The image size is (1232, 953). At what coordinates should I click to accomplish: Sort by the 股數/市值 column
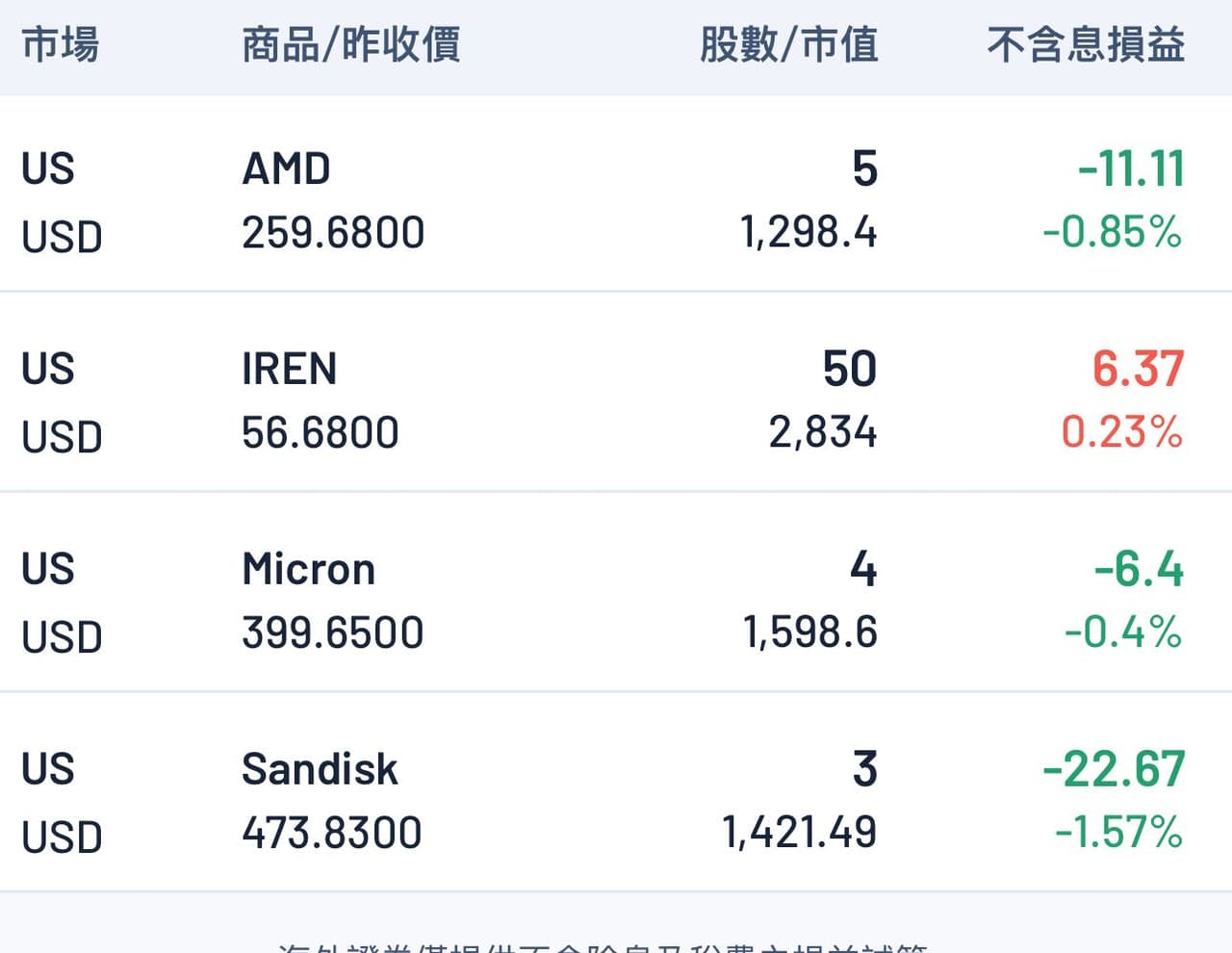(789, 44)
